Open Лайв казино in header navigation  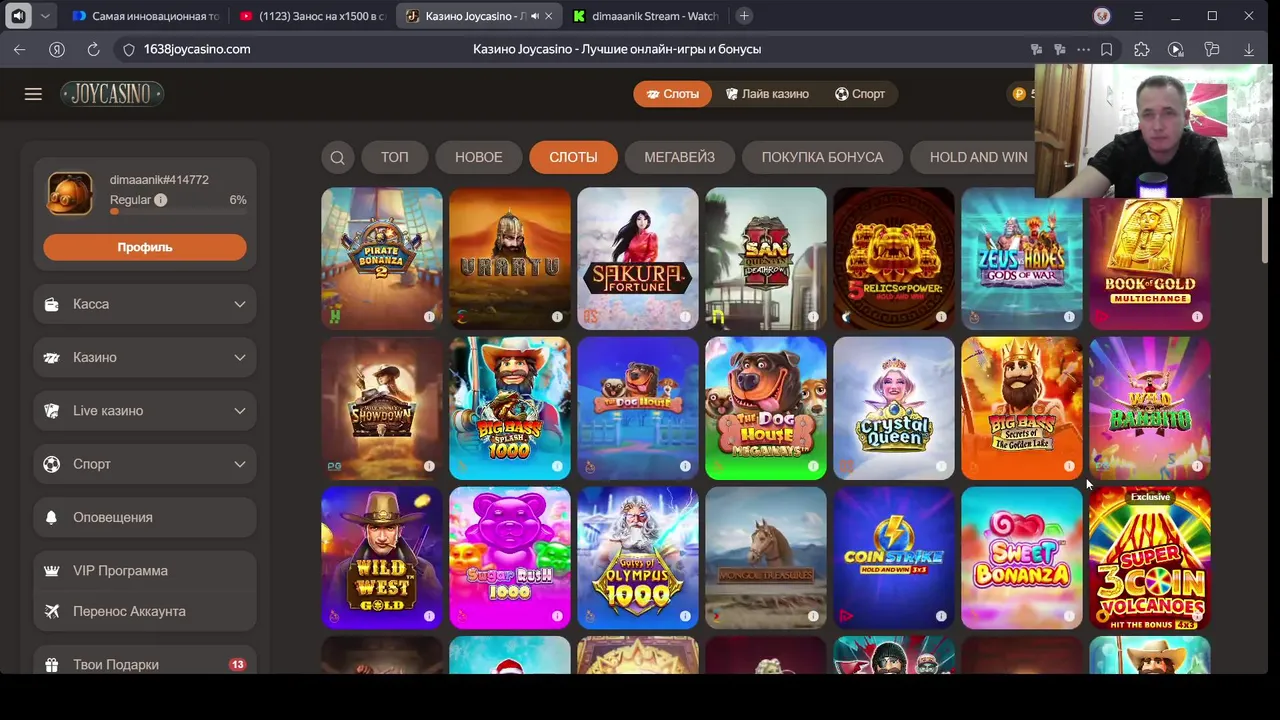pyautogui.click(x=767, y=94)
